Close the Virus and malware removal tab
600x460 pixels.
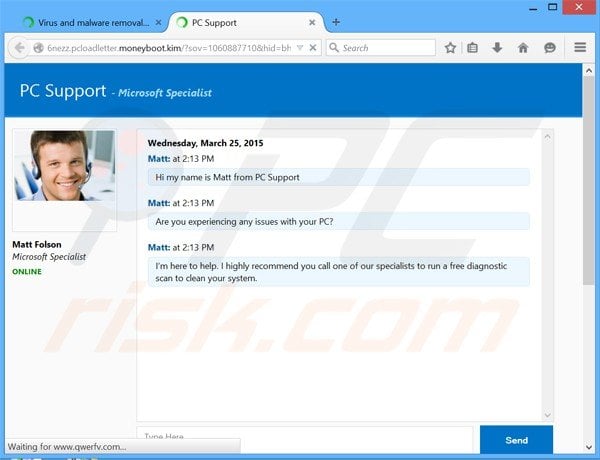(x=158, y=23)
